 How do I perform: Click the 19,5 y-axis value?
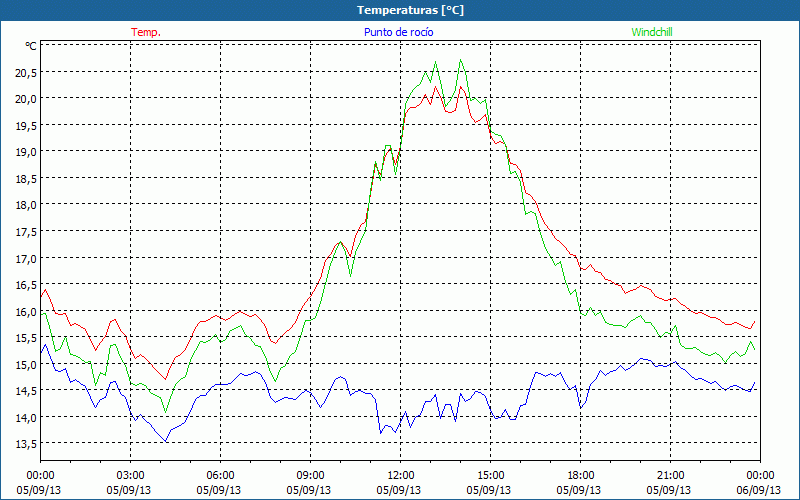pos(26,126)
